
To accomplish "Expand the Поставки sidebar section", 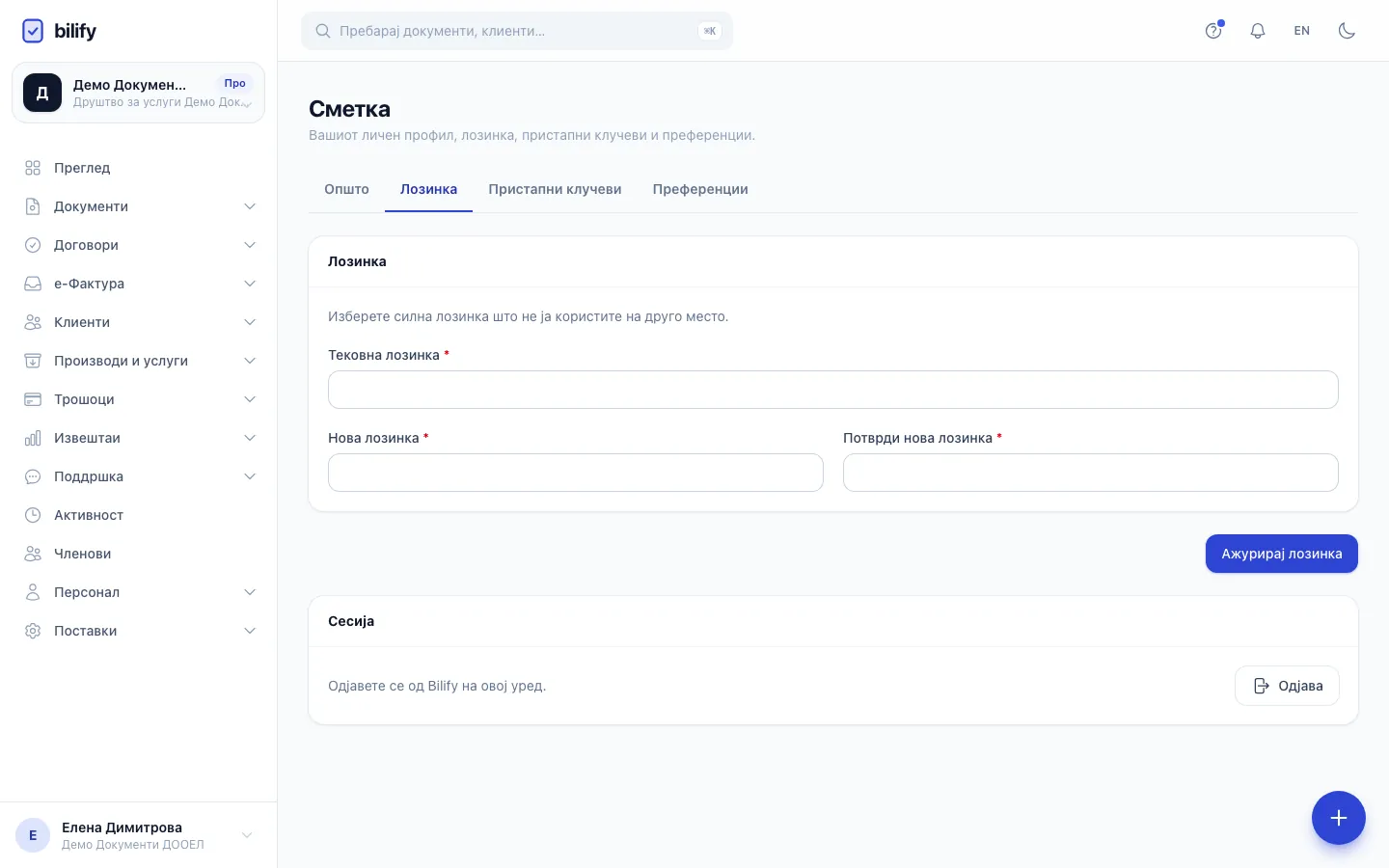I will (x=139, y=631).
